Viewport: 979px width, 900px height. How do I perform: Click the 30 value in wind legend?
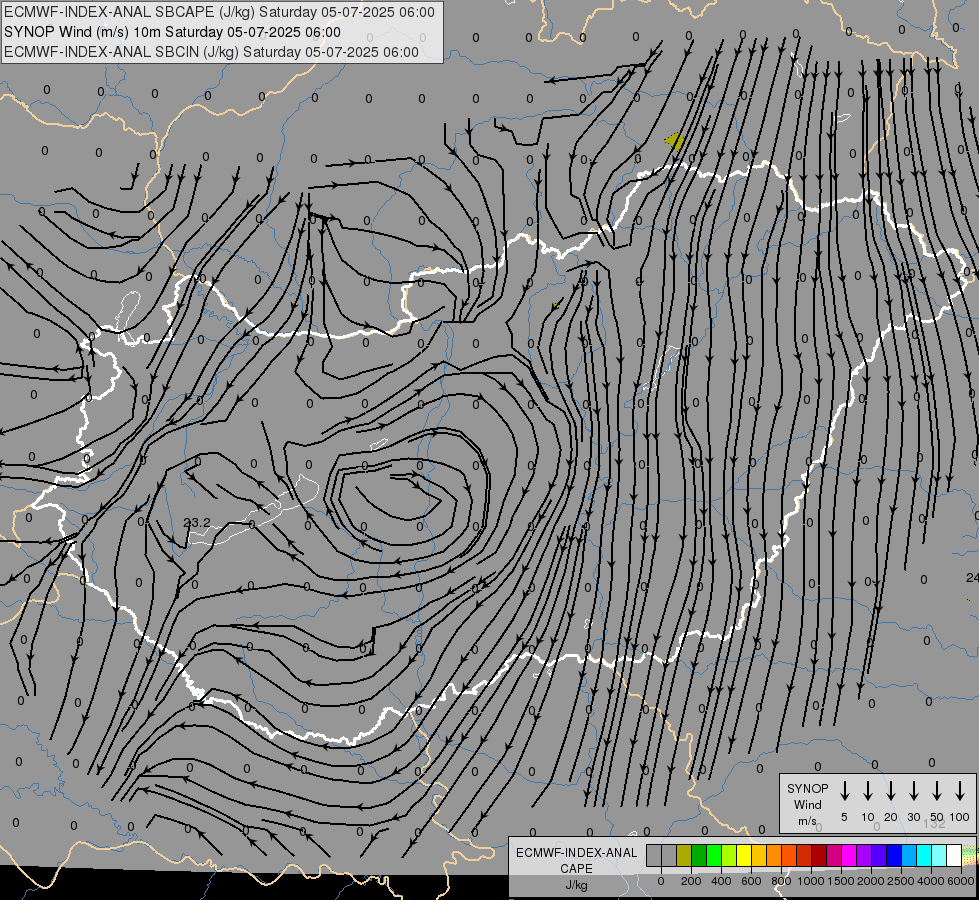[x=913, y=817]
